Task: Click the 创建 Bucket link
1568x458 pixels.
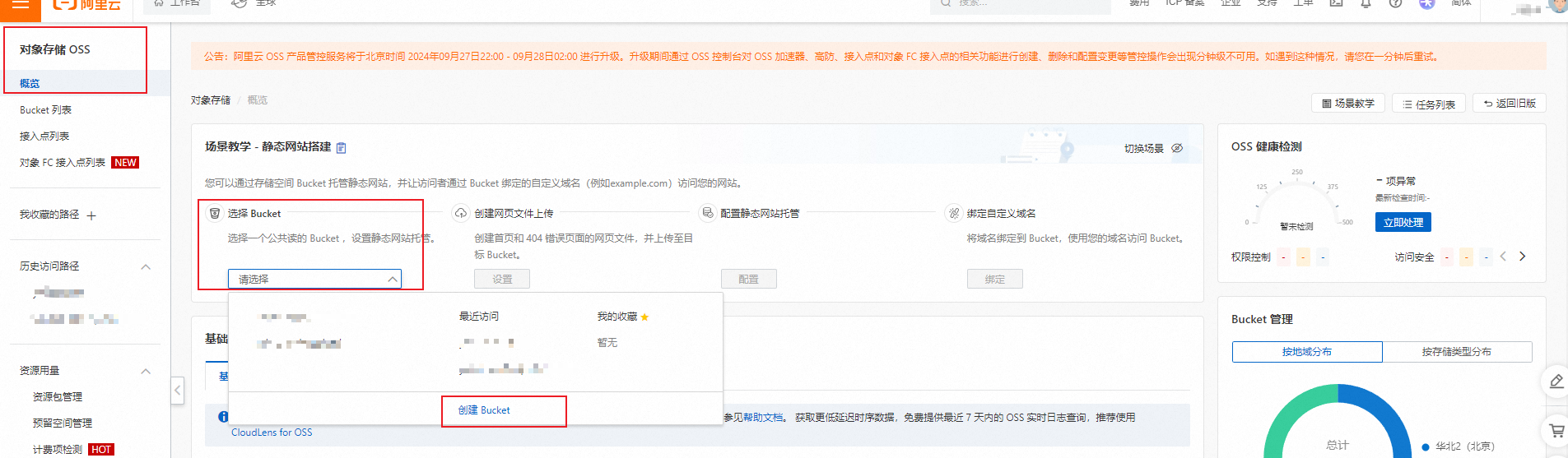Action: pos(484,409)
